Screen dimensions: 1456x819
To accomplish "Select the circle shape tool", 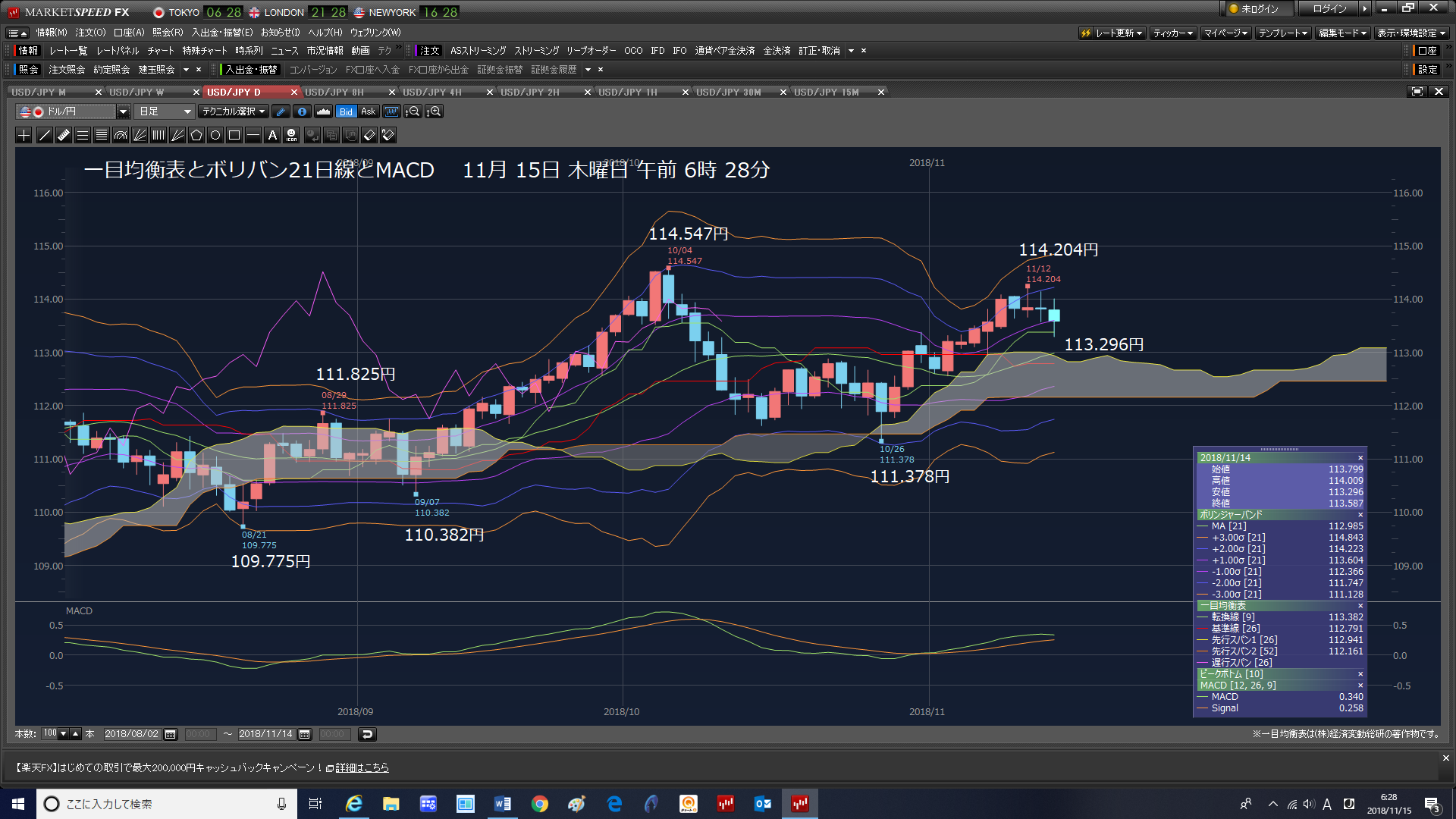I will 215,135.
